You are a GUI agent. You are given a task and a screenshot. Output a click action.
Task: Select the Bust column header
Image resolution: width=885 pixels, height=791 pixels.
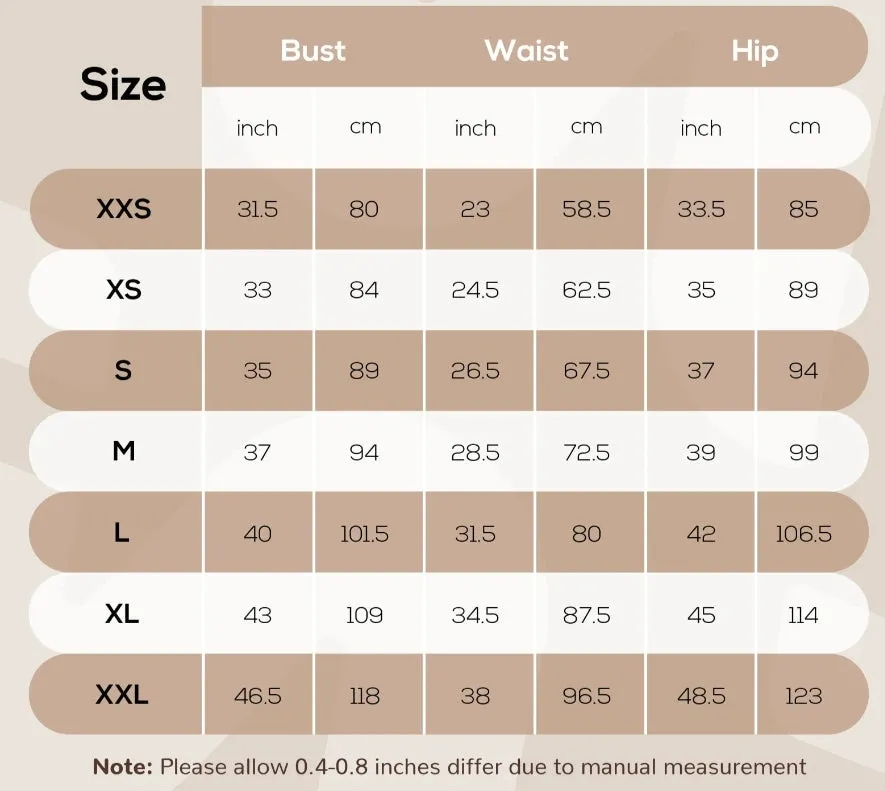click(313, 50)
